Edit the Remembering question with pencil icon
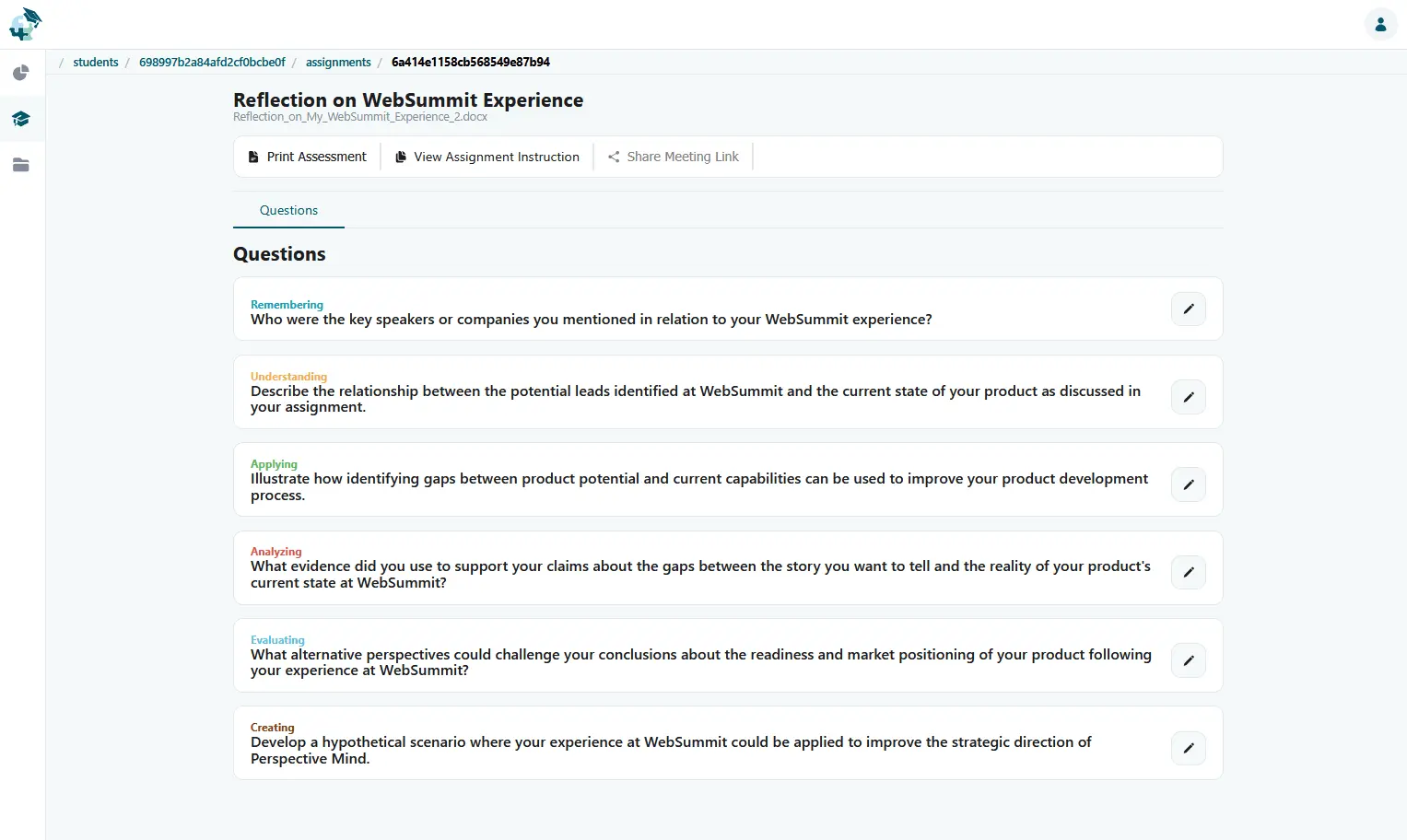This screenshot has width=1407, height=840. point(1189,309)
